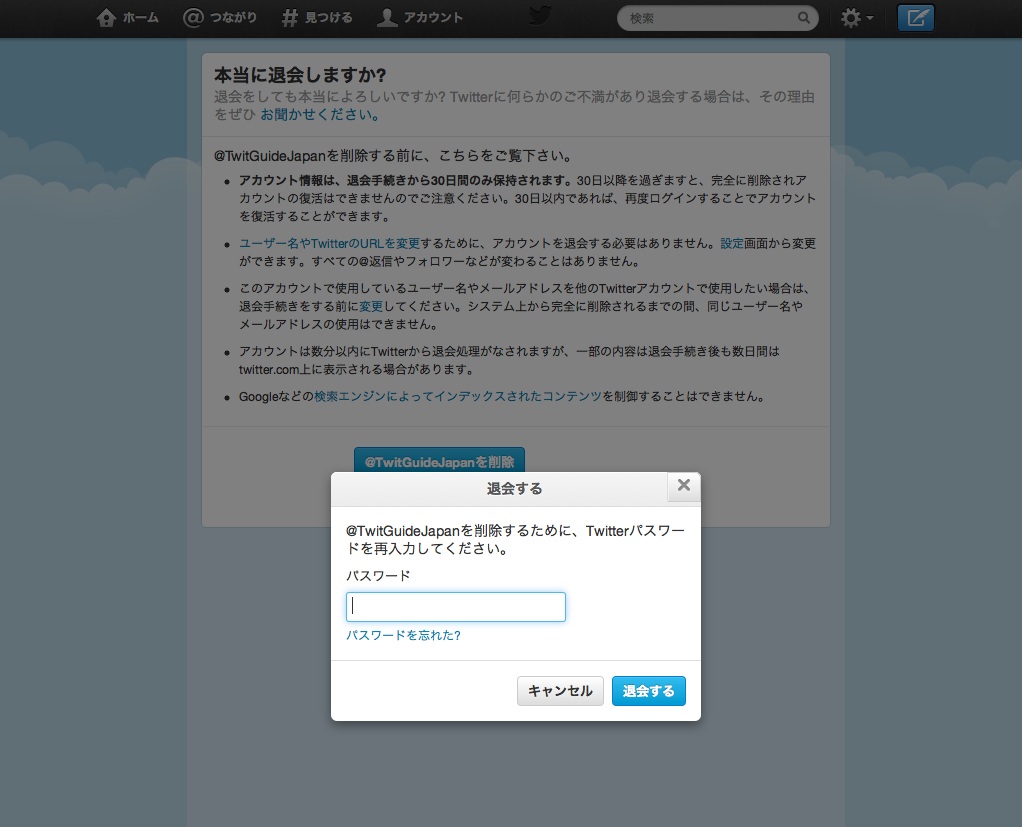The width and height of the screenshot is (1022, 827).
Task: Click the @ icon beside つながり
Action: click(x=193, y=18)
